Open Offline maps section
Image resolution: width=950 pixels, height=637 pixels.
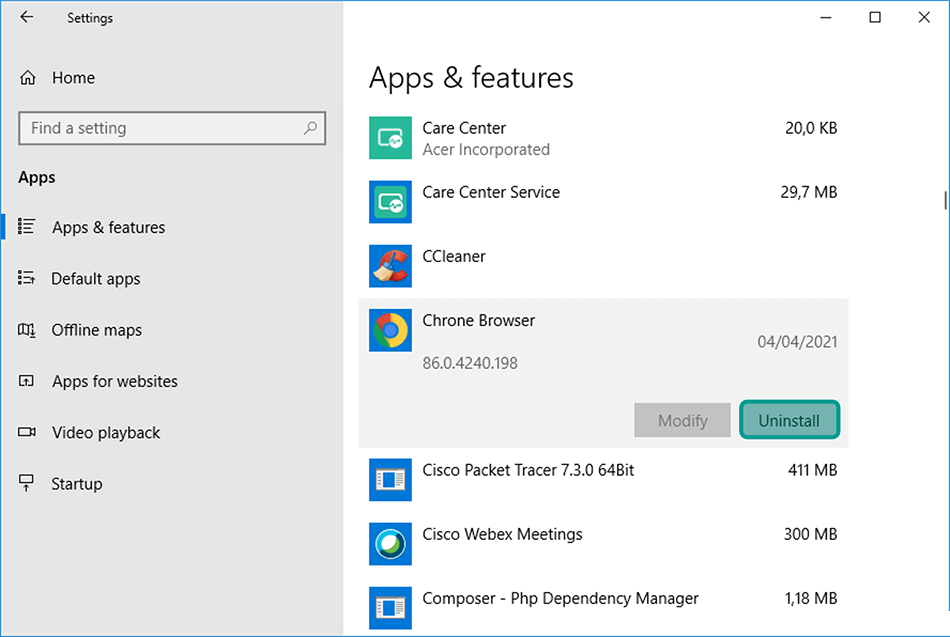[x=97, y=330]
